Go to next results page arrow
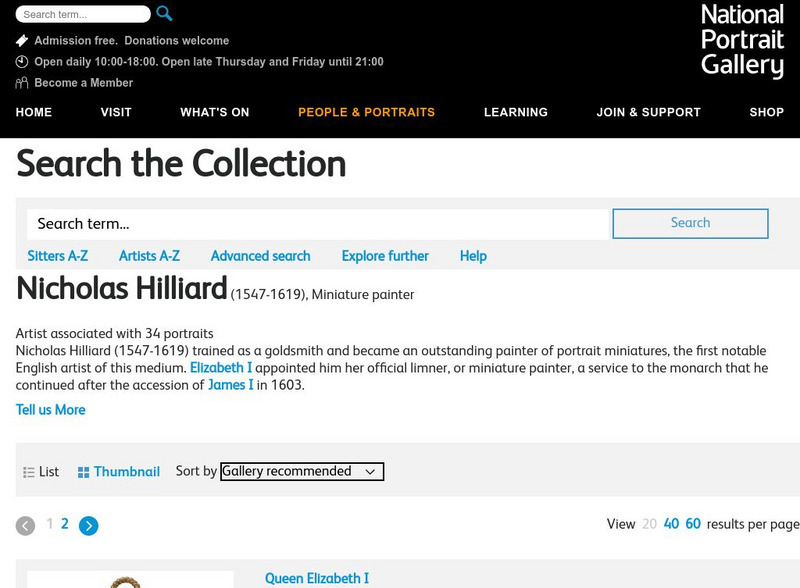Viewport: 800px width, 588px height. pyautogui.click(x=89, y=526)
